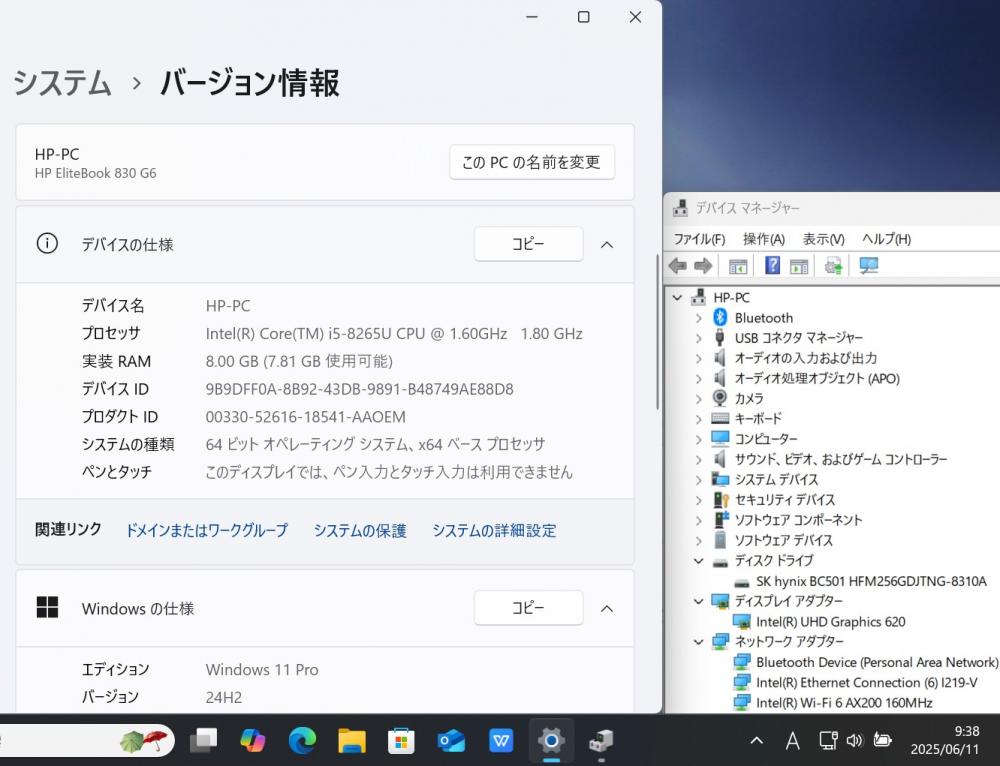
Task: Click the オーディオの入力および出力 speaker icon
Action: coord(720,358)
